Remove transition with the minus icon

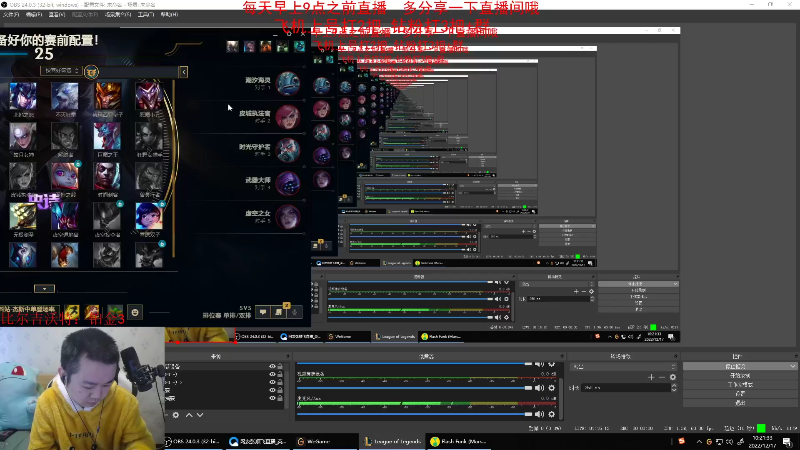[662, 378]
